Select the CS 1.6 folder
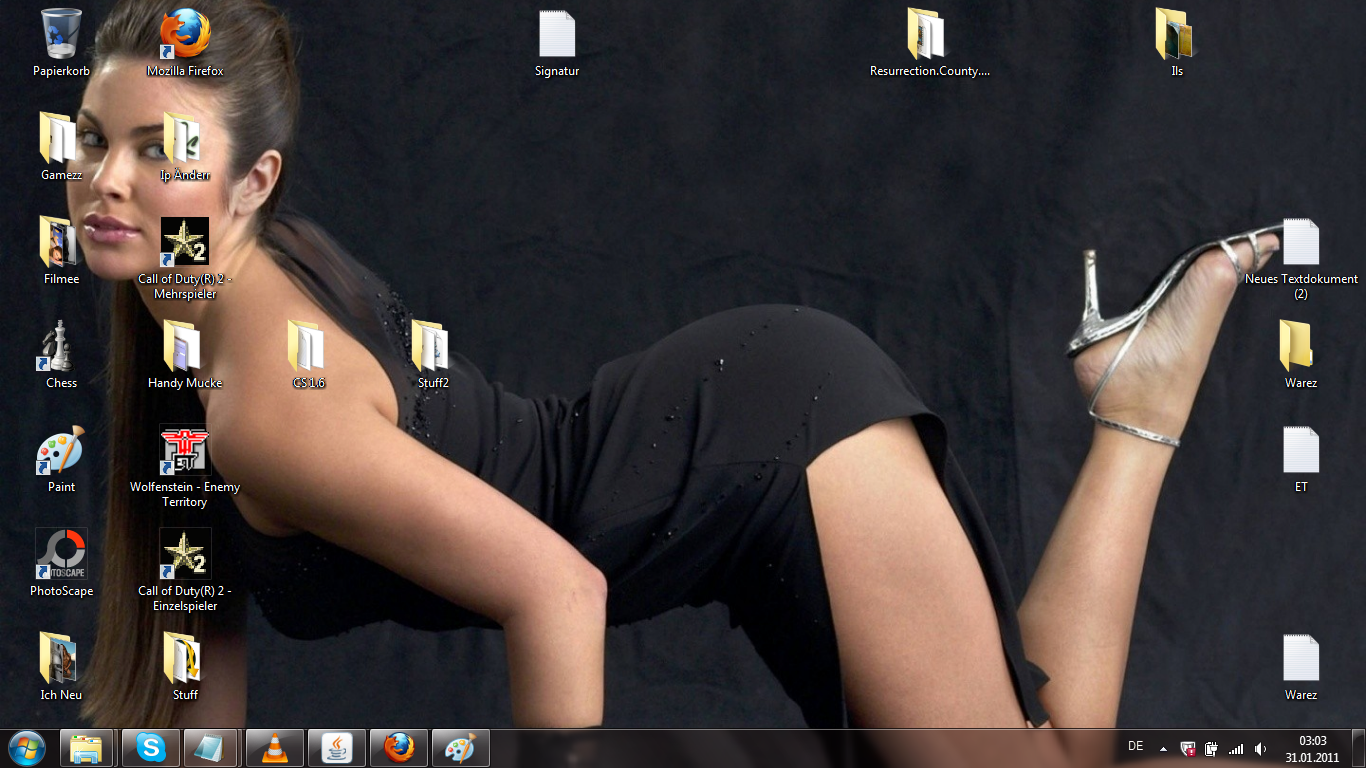Viewport: 1366px width, 768px height. 308,346
